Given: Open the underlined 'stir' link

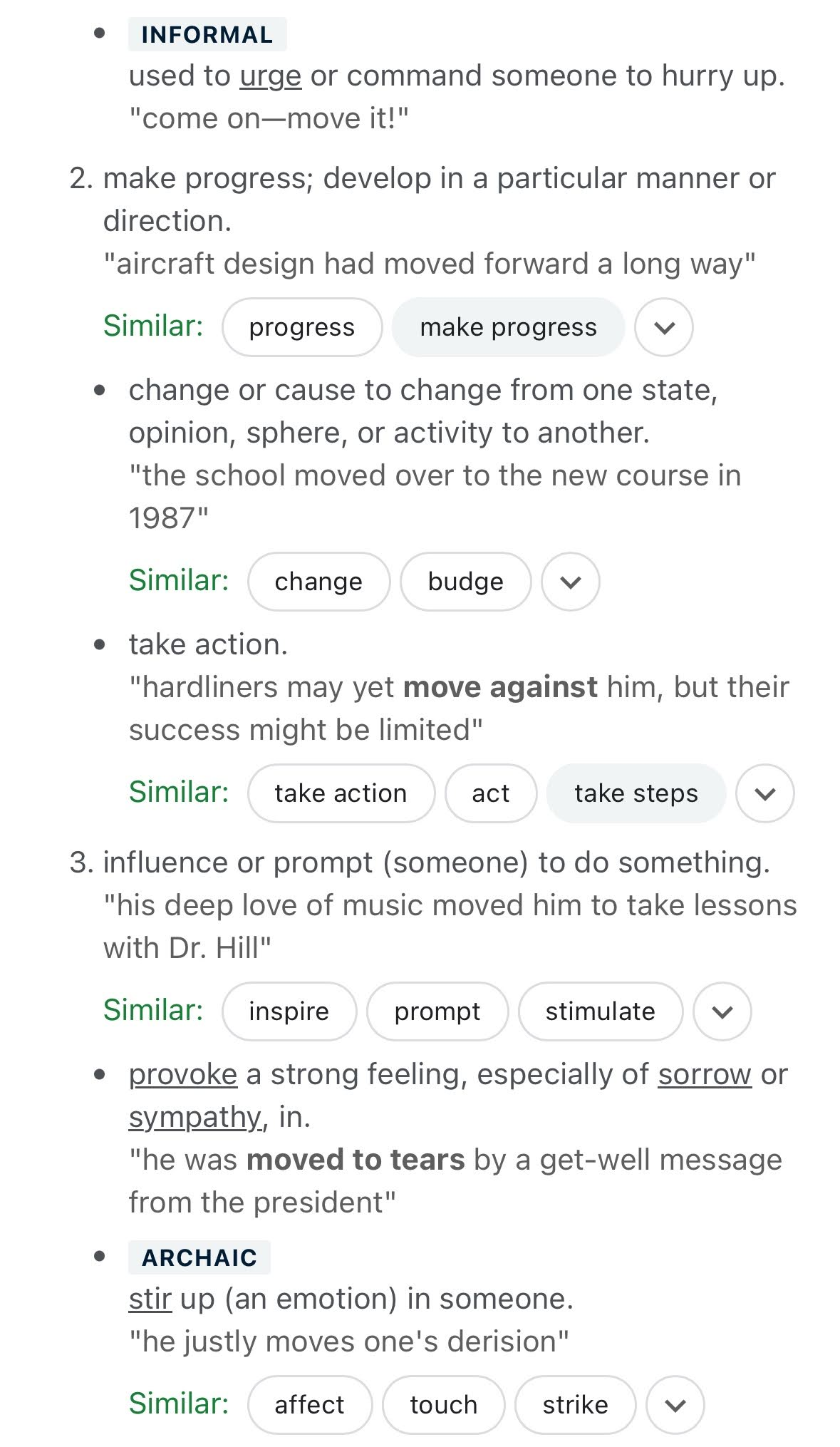Looking at the screenshot, I should pyautogui.click(x=150, y=1299).
